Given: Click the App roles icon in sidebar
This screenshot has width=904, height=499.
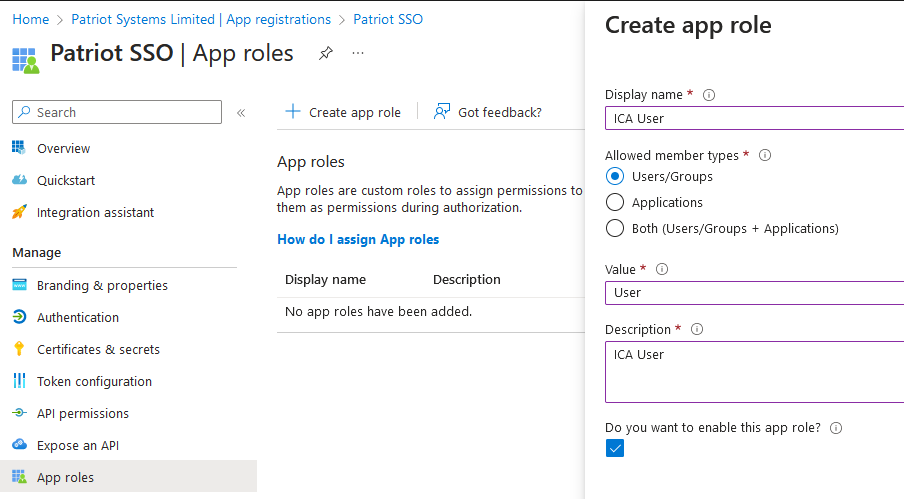Looking at the screenshot, I should click(x=19, y=477).
